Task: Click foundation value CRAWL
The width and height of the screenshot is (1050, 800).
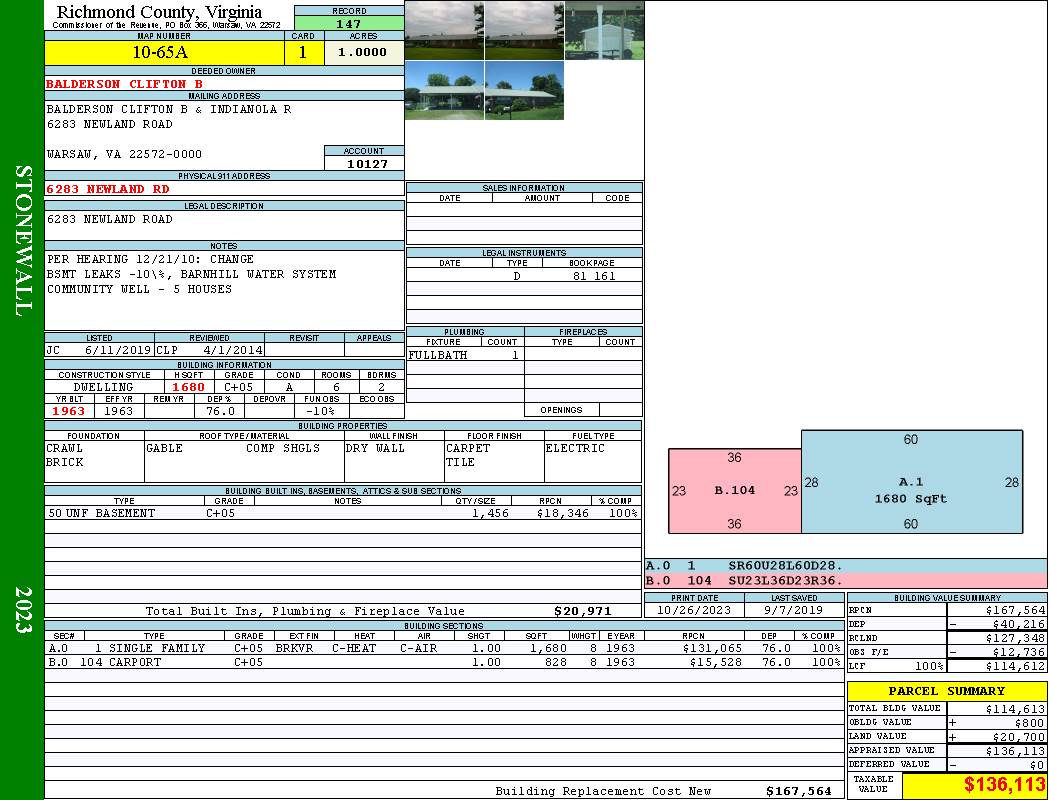Action: click(64, 448)
